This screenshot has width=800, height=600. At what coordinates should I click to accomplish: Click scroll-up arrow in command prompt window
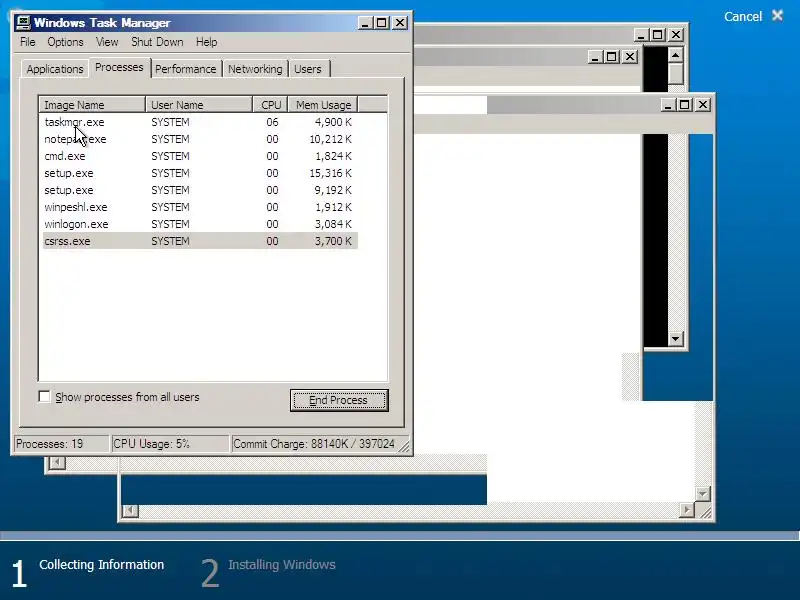(x=676, y=55)
